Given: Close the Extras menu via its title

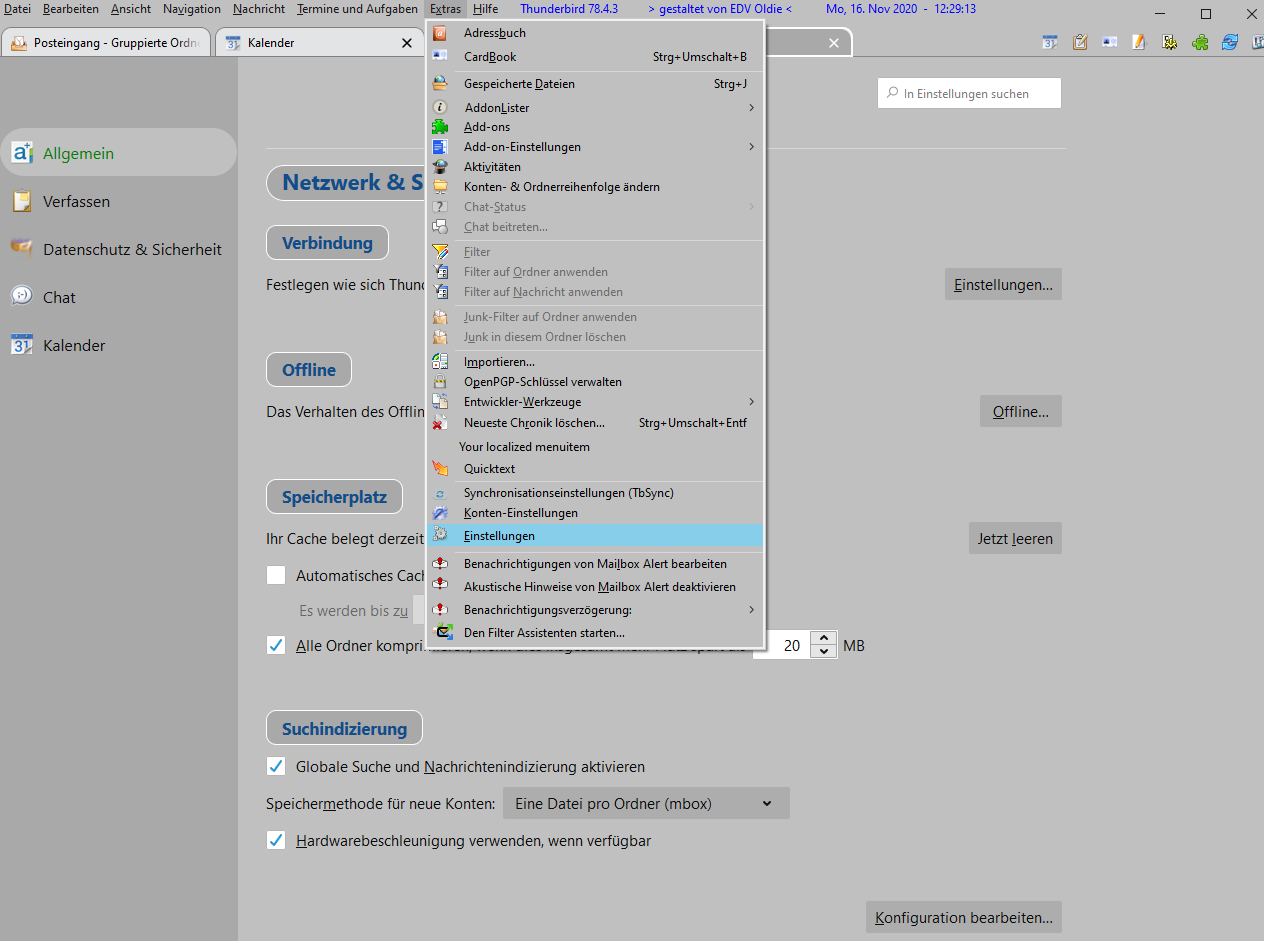Looking at the screenshot, I should 446,9.
